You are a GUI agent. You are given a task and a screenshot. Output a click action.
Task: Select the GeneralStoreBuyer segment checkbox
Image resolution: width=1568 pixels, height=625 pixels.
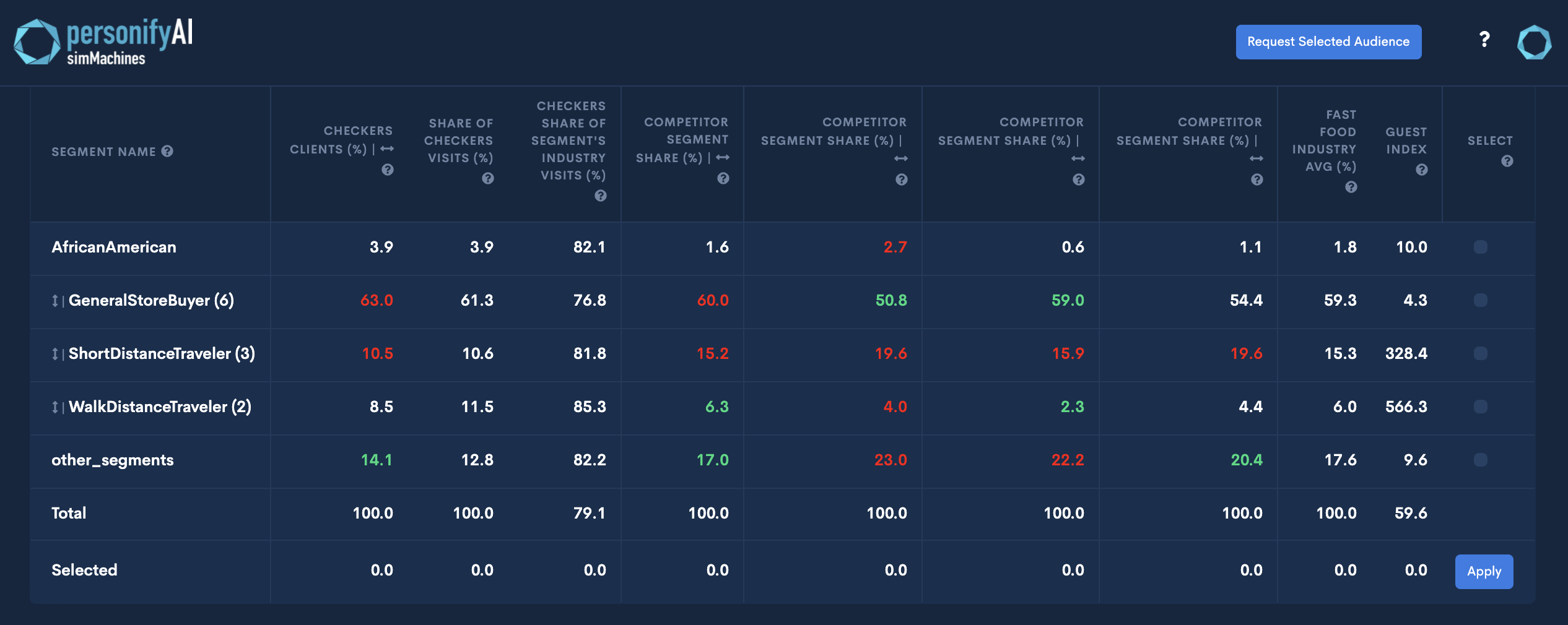[x=1481, y=300]
